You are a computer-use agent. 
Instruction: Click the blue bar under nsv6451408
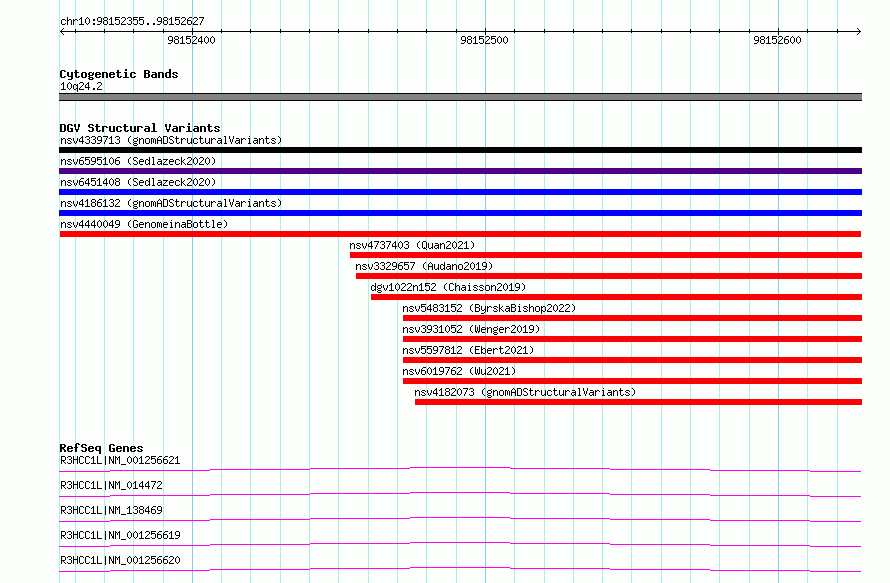coord(460,192)
